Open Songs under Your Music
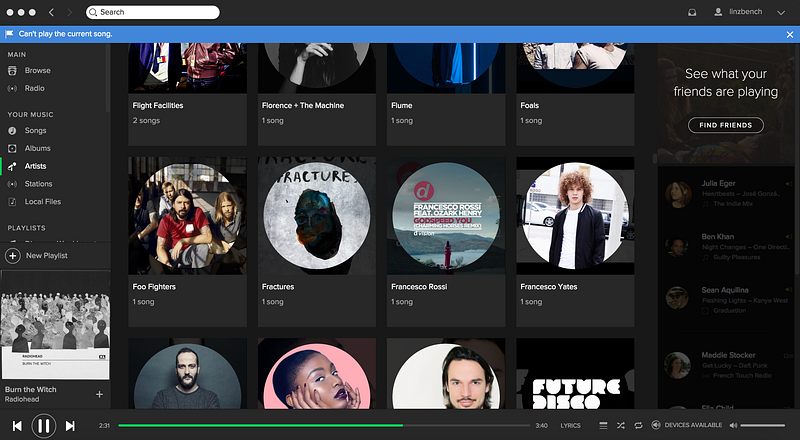 35,131
